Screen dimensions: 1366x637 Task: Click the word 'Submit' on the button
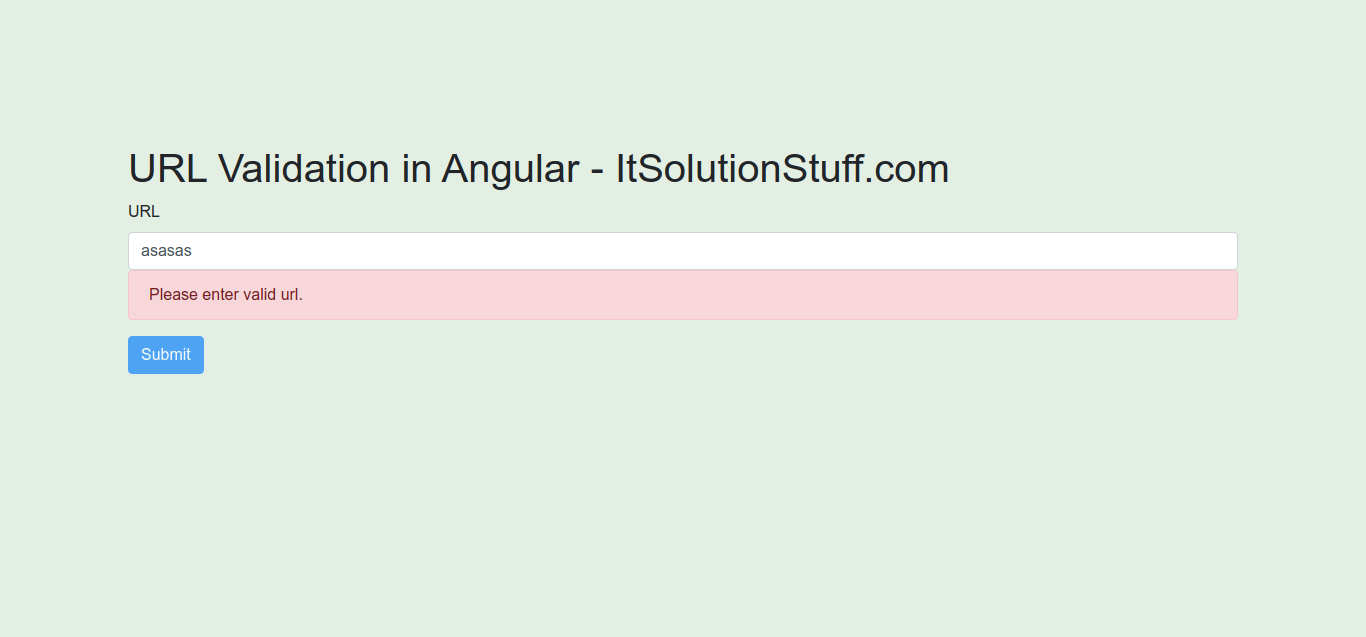[165, 354]
